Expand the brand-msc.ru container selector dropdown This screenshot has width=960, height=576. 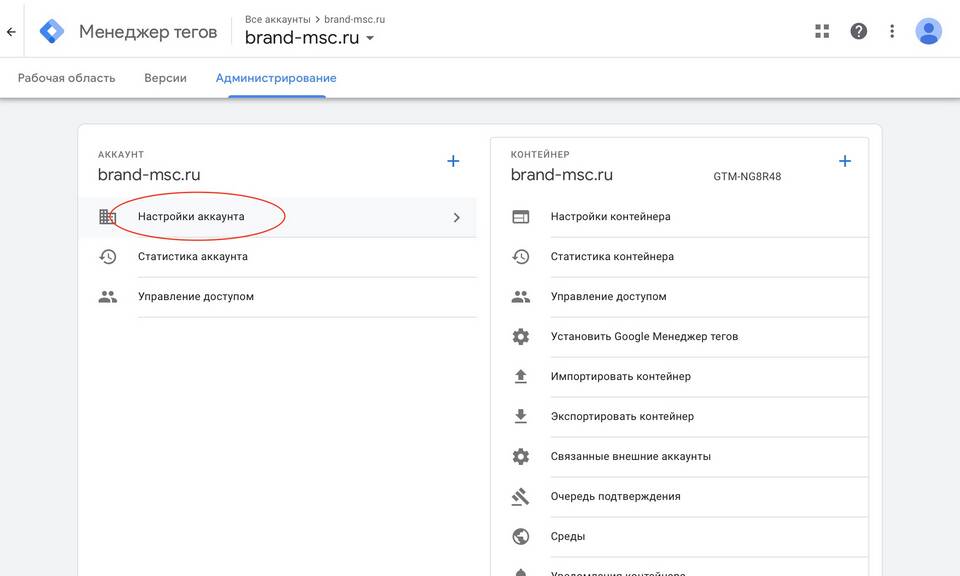(x=309, y=37)
